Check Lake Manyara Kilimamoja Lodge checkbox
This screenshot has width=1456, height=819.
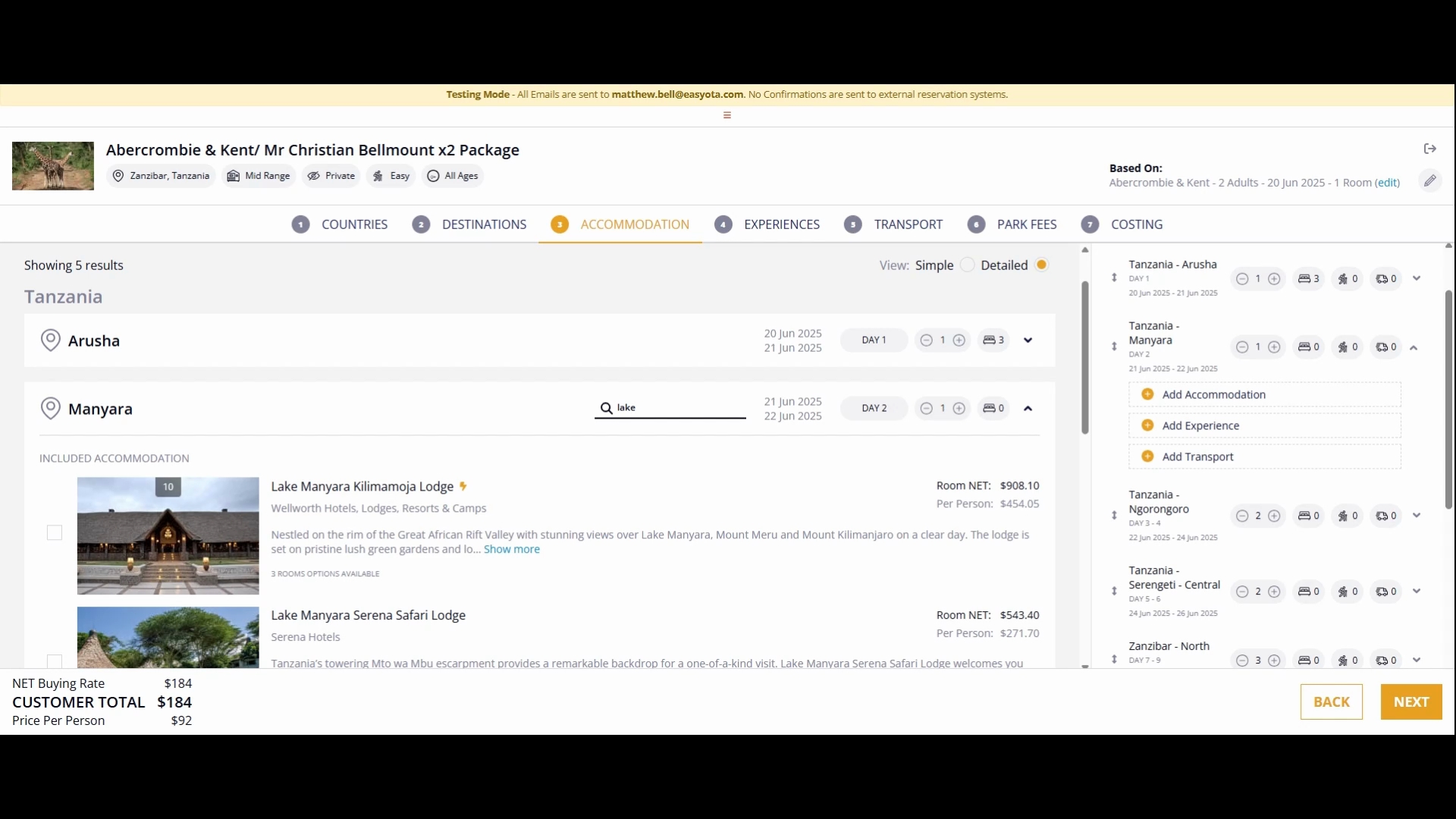pyautogui.click(x=55, y=533)
